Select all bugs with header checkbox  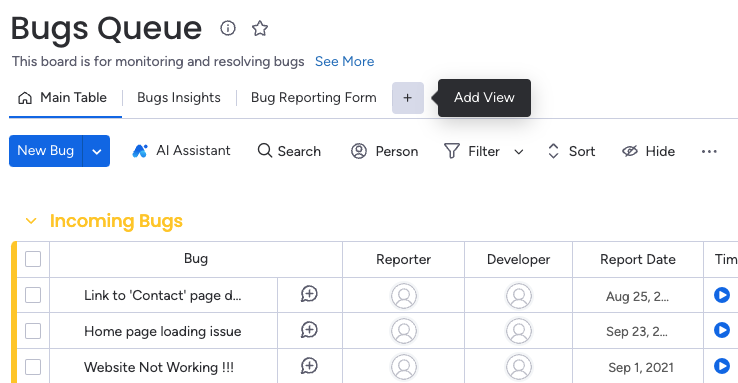click(x=33, y=259)
